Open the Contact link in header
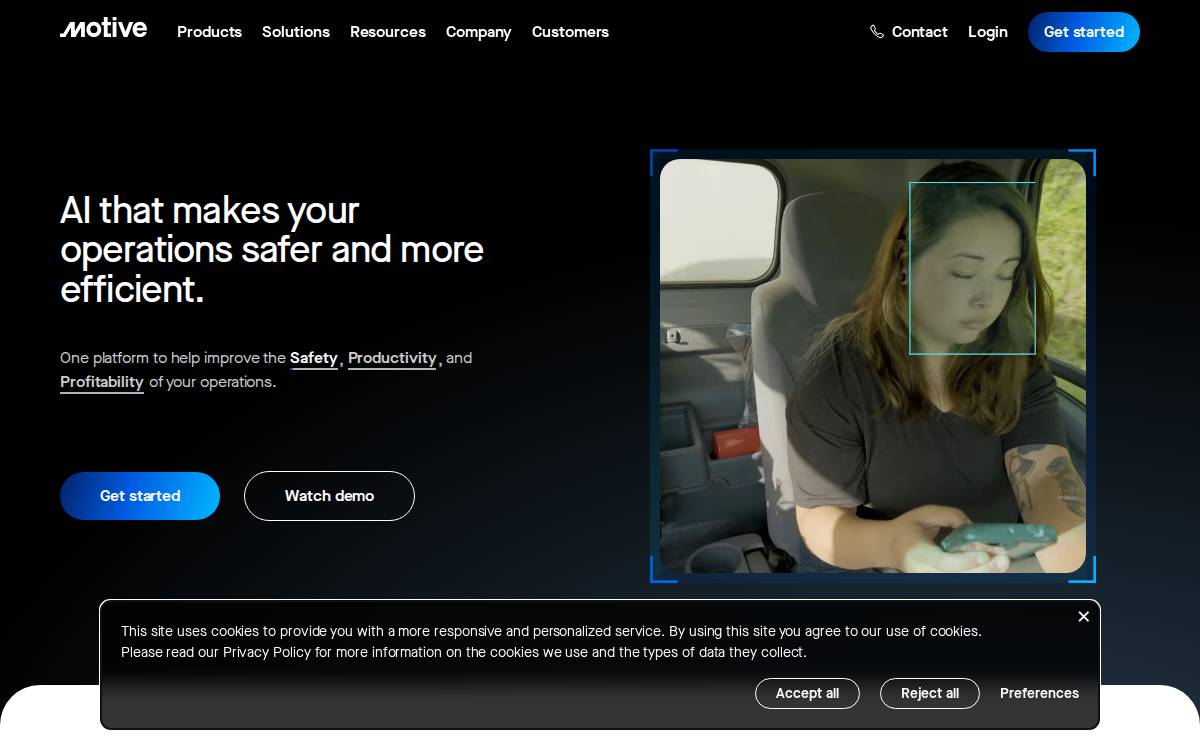1200x750 pixels. coord(919,32)
